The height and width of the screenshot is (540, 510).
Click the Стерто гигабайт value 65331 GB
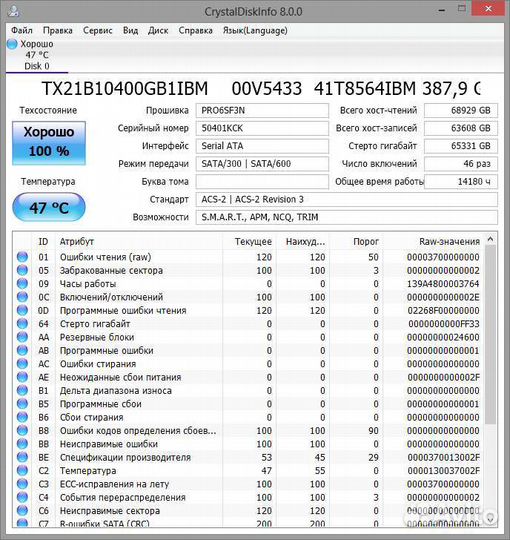(x=461, y=146)
